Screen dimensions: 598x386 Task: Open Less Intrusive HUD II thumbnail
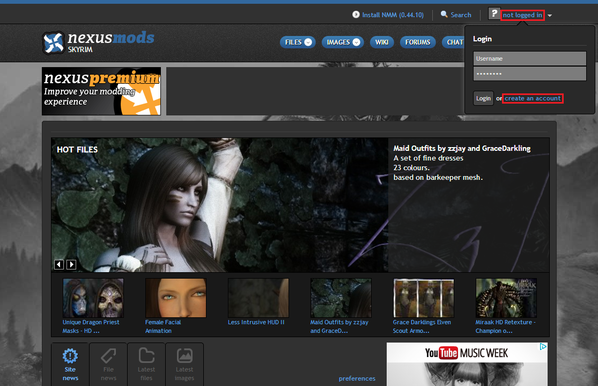(258, 298)
